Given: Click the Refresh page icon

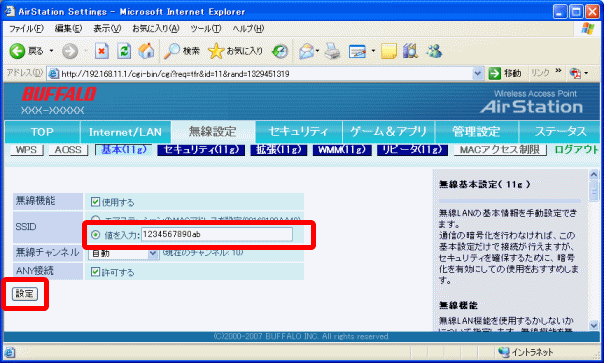Looking at the screenshot, I should (124, 51).
